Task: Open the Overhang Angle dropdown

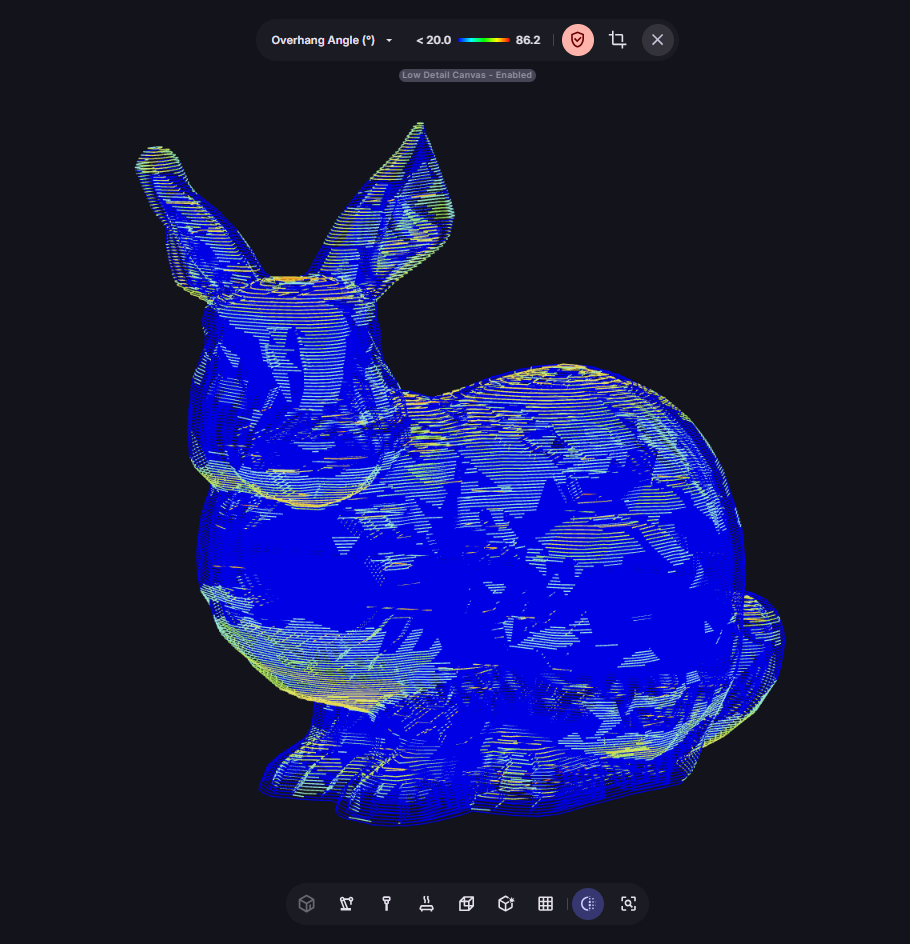Action: click(323, 40)
